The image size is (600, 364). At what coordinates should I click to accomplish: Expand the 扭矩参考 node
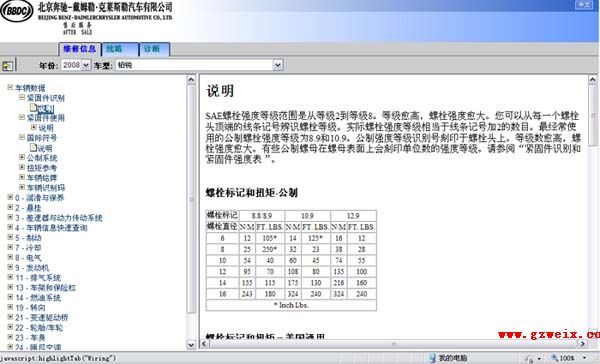point(22,167)
